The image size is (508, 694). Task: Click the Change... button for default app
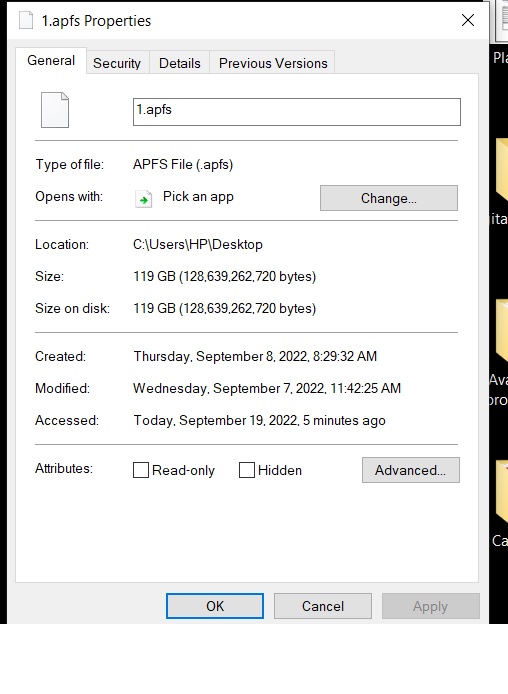click(x=389, y=198)
